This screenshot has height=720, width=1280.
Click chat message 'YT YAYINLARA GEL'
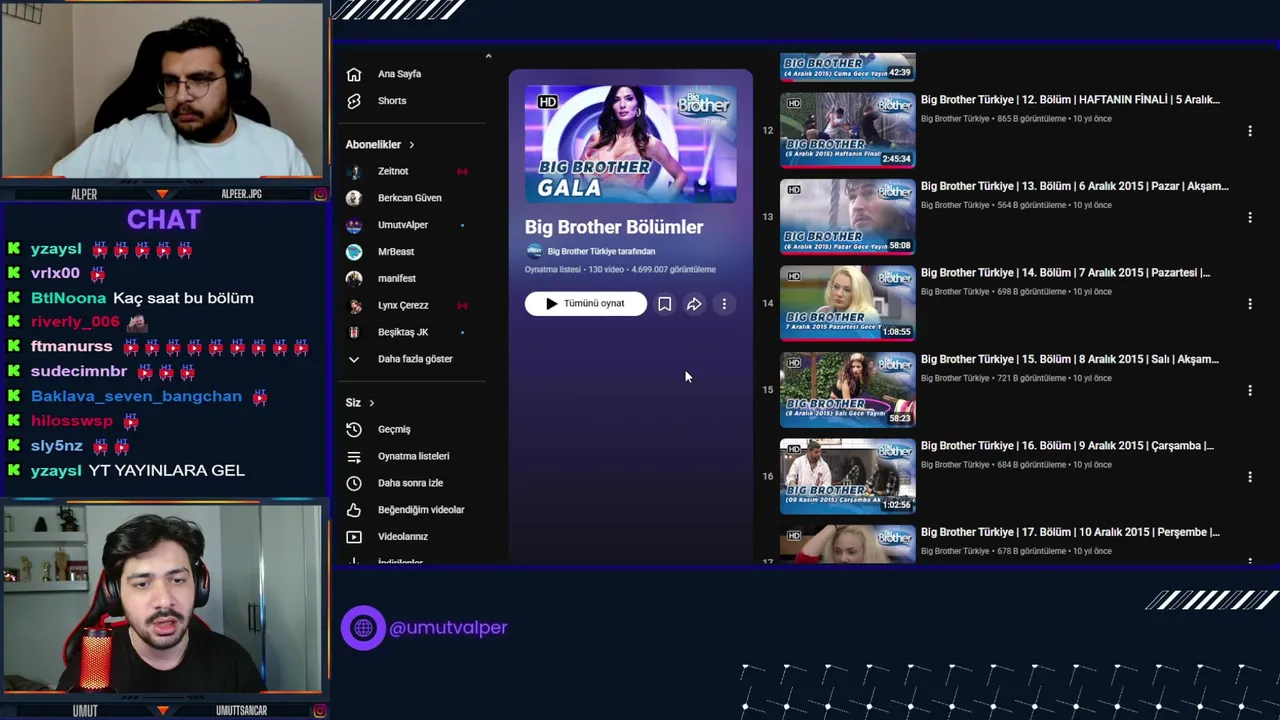click(166, 470)
